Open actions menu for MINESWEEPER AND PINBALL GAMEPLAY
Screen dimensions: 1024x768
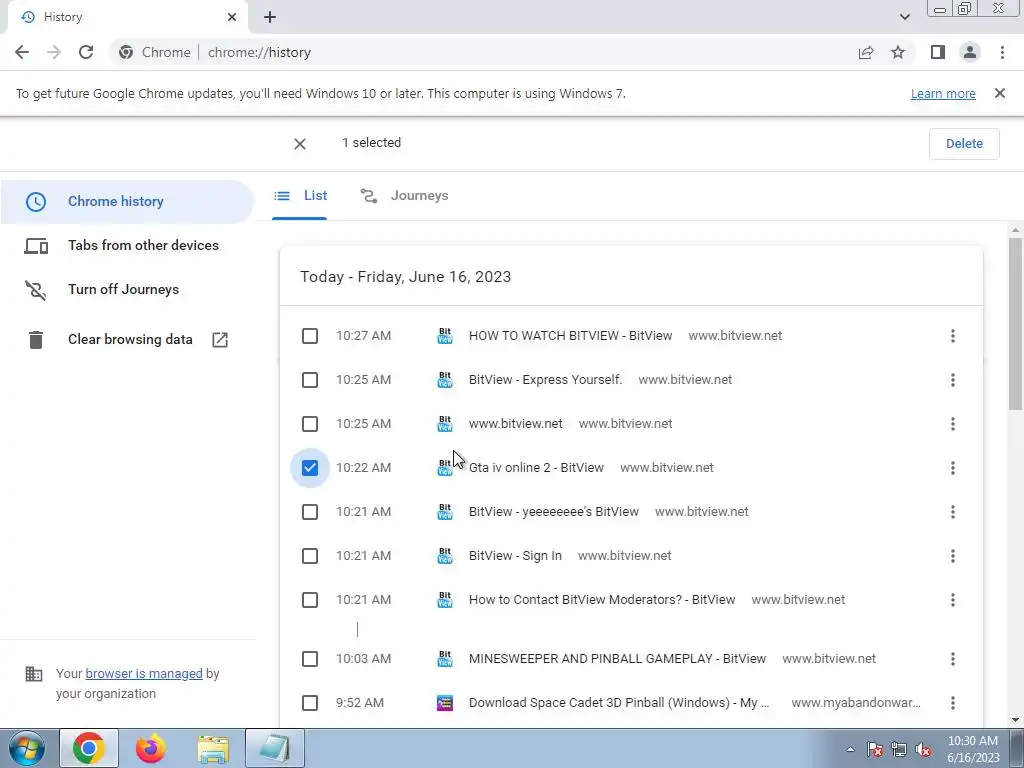click(x=953, y=659)
